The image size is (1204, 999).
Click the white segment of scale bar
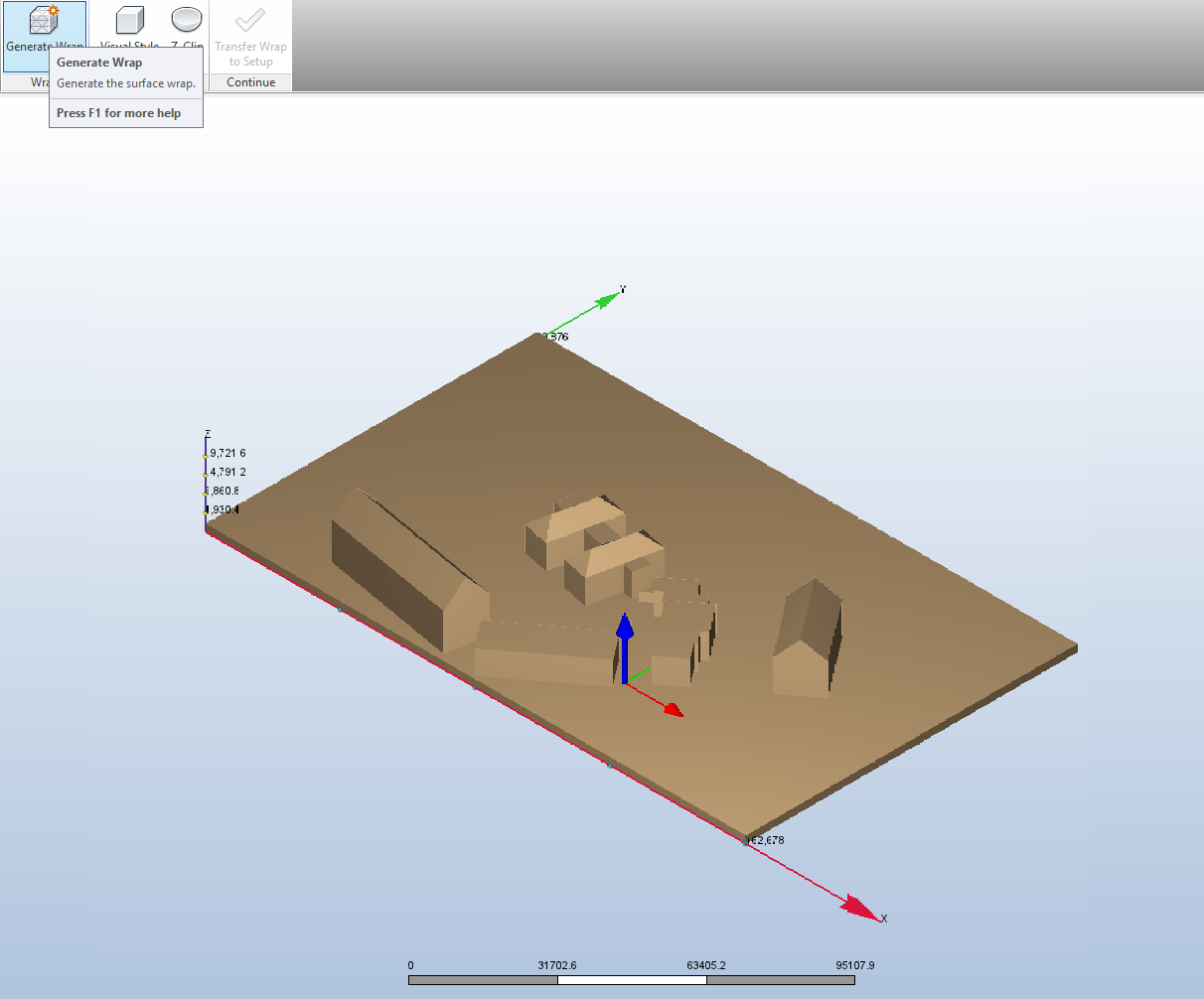(632, 980)
